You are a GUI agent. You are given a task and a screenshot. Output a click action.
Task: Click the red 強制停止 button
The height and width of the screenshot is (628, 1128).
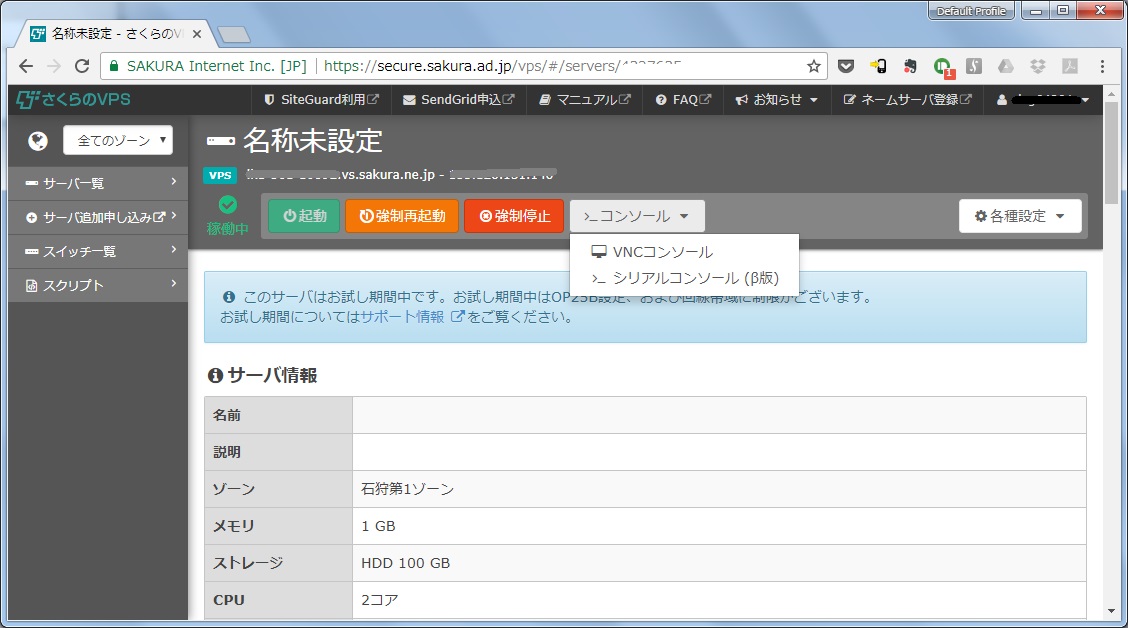(x=514, y=216)
